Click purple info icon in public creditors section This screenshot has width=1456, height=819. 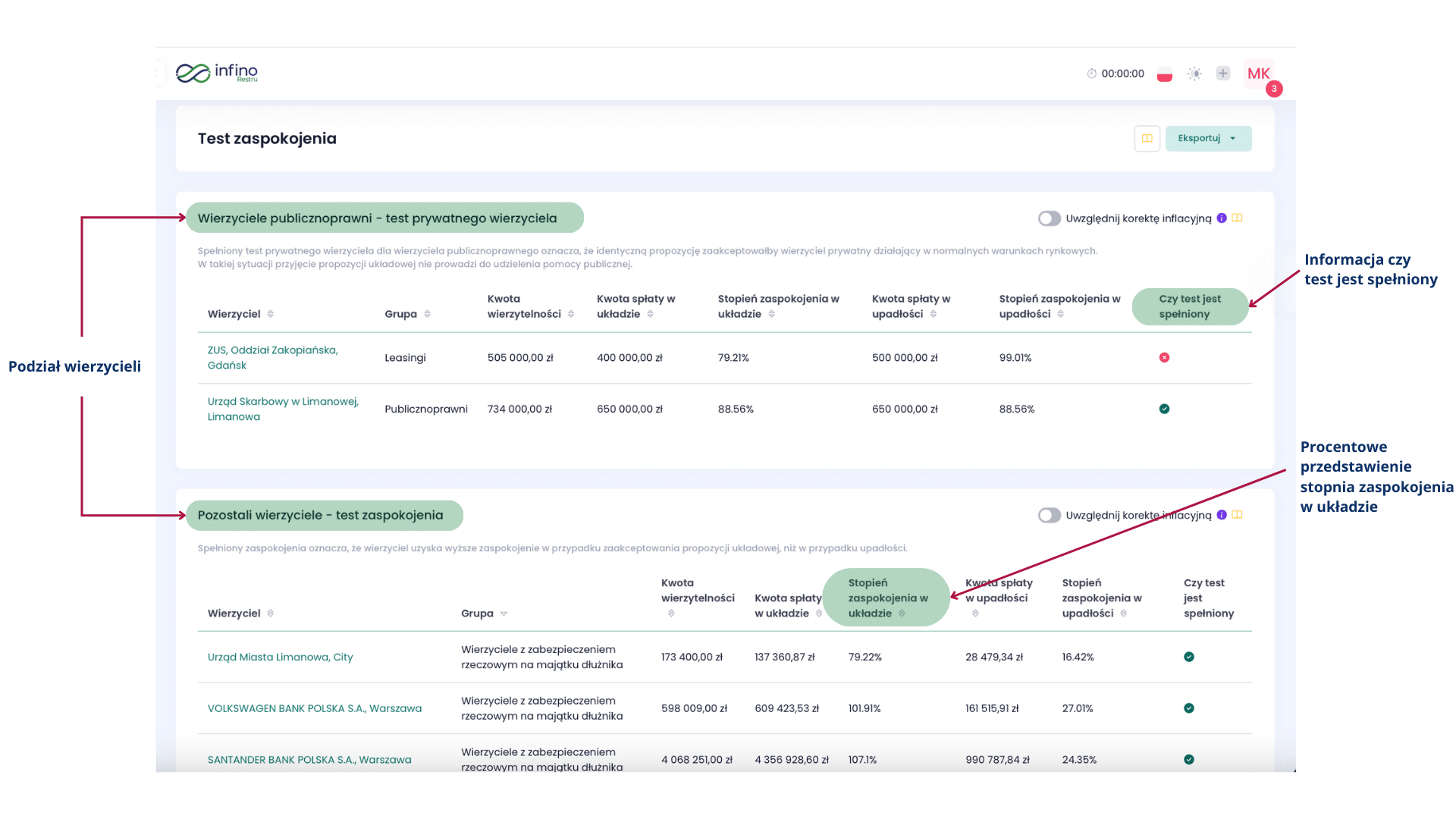(x=1221, y=218)
